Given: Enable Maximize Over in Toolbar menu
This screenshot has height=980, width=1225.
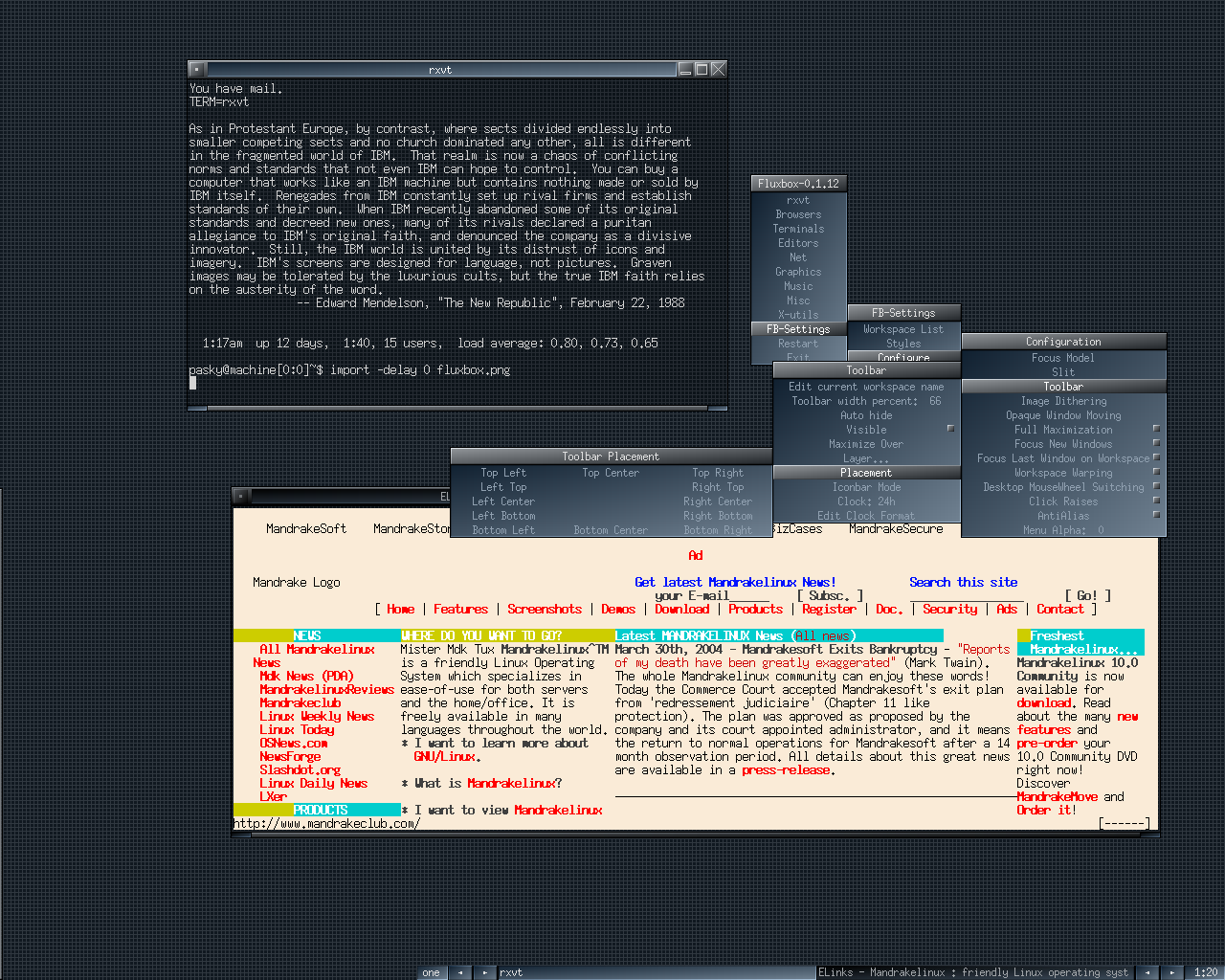Looking at the screenshot, I should pos(866,444).
